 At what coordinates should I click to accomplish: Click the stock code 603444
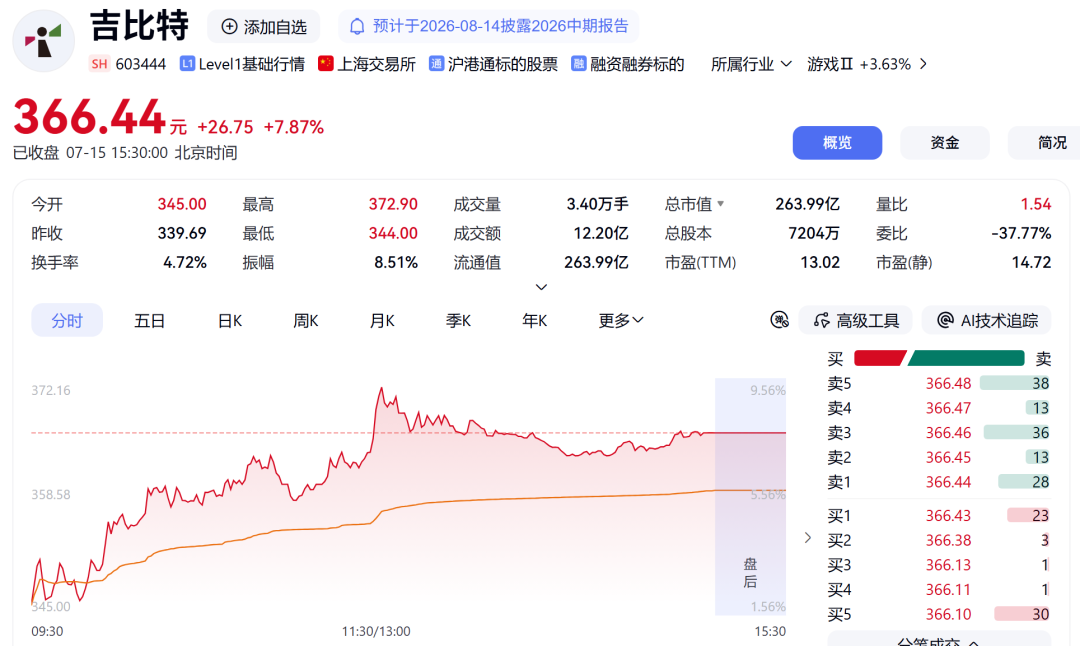(x=141, y=64)
